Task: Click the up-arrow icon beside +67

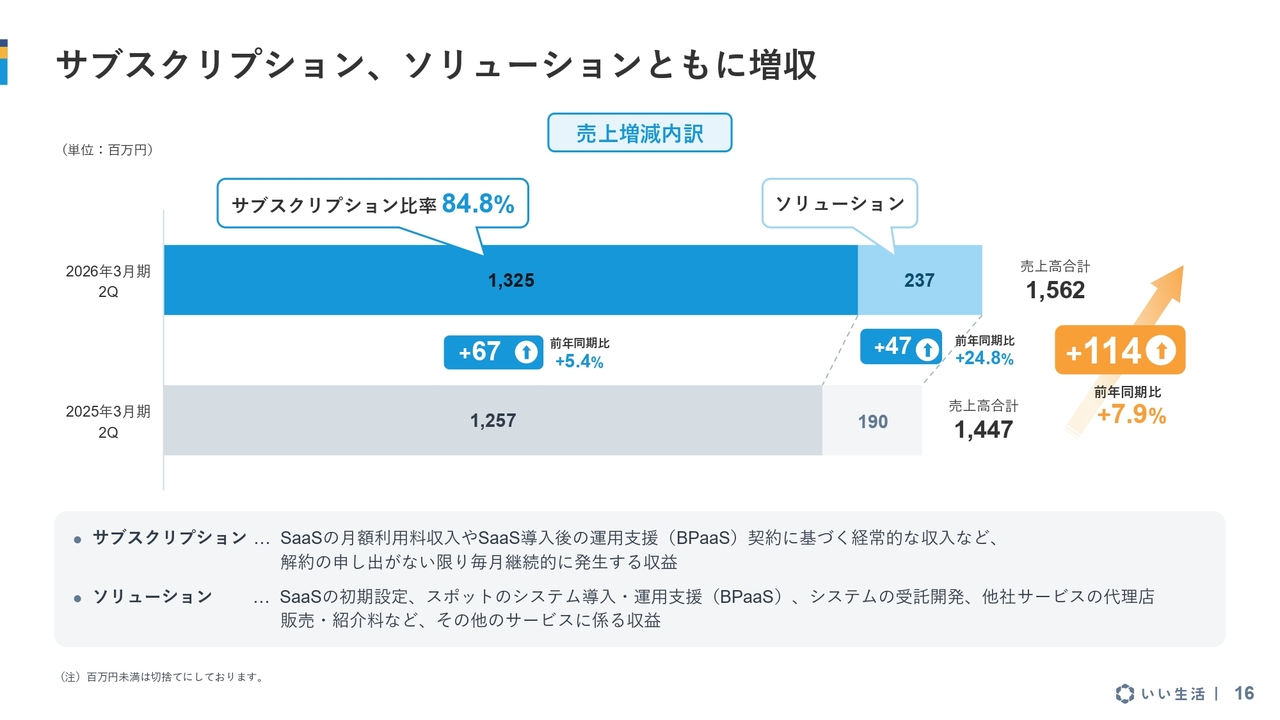Action: pyautogui.click(x=526, y=353)
